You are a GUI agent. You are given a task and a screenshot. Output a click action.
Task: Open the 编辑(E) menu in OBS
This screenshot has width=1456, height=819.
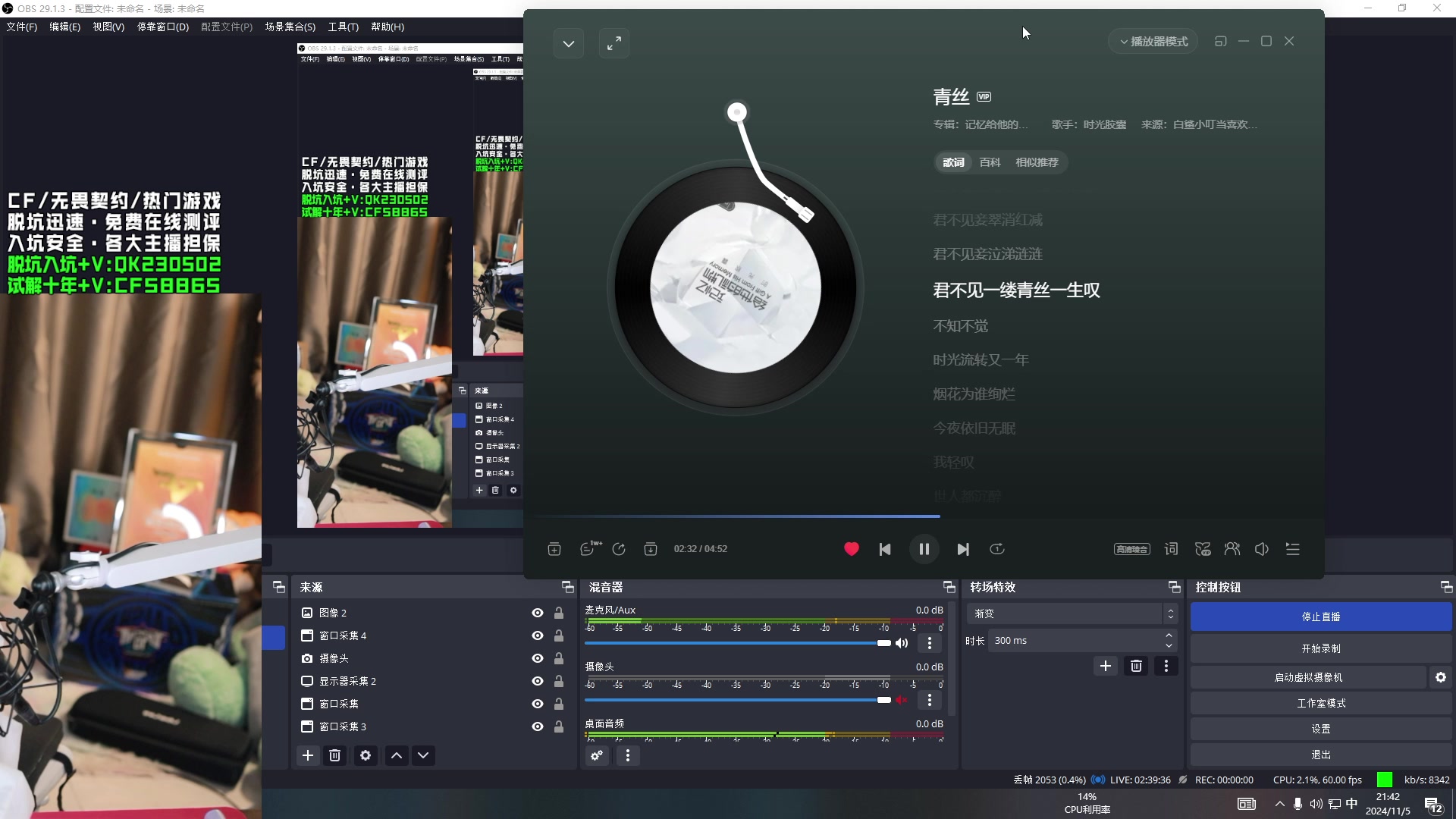point(64,27)
